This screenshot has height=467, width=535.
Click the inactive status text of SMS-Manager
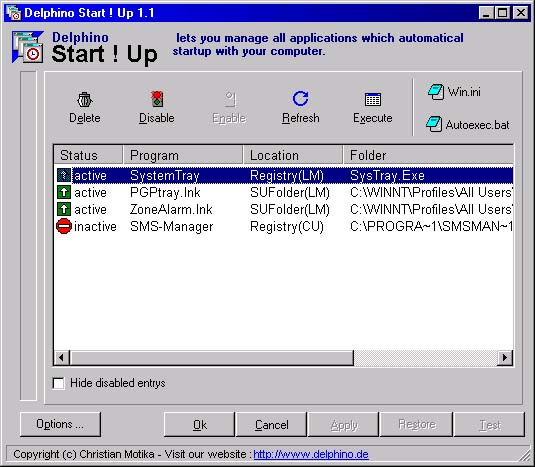tap(95, 226)
